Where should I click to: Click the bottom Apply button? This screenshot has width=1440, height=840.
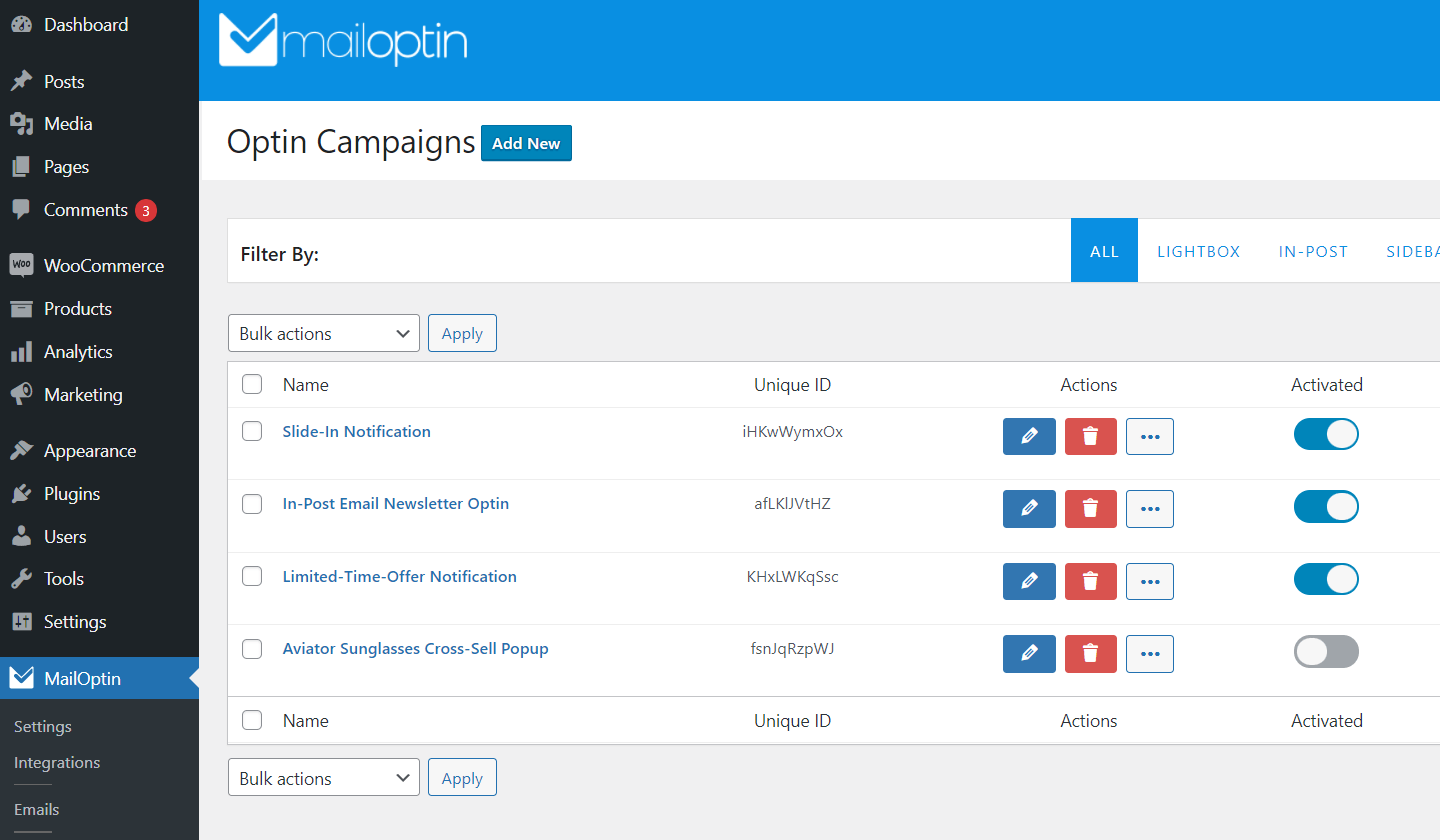(462, 778)
